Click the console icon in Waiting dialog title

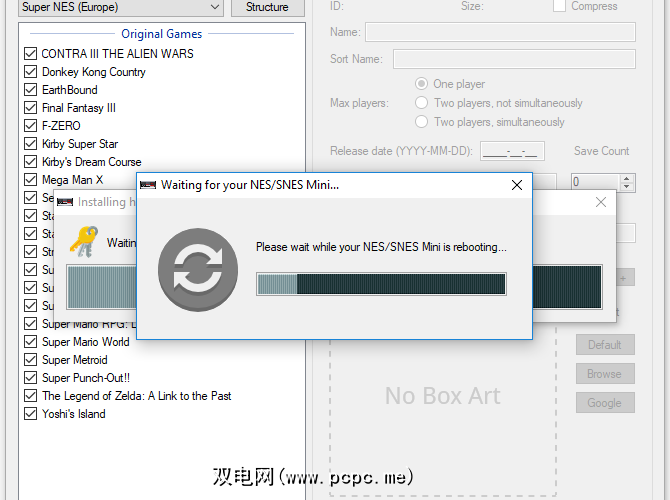click(148, 185)
